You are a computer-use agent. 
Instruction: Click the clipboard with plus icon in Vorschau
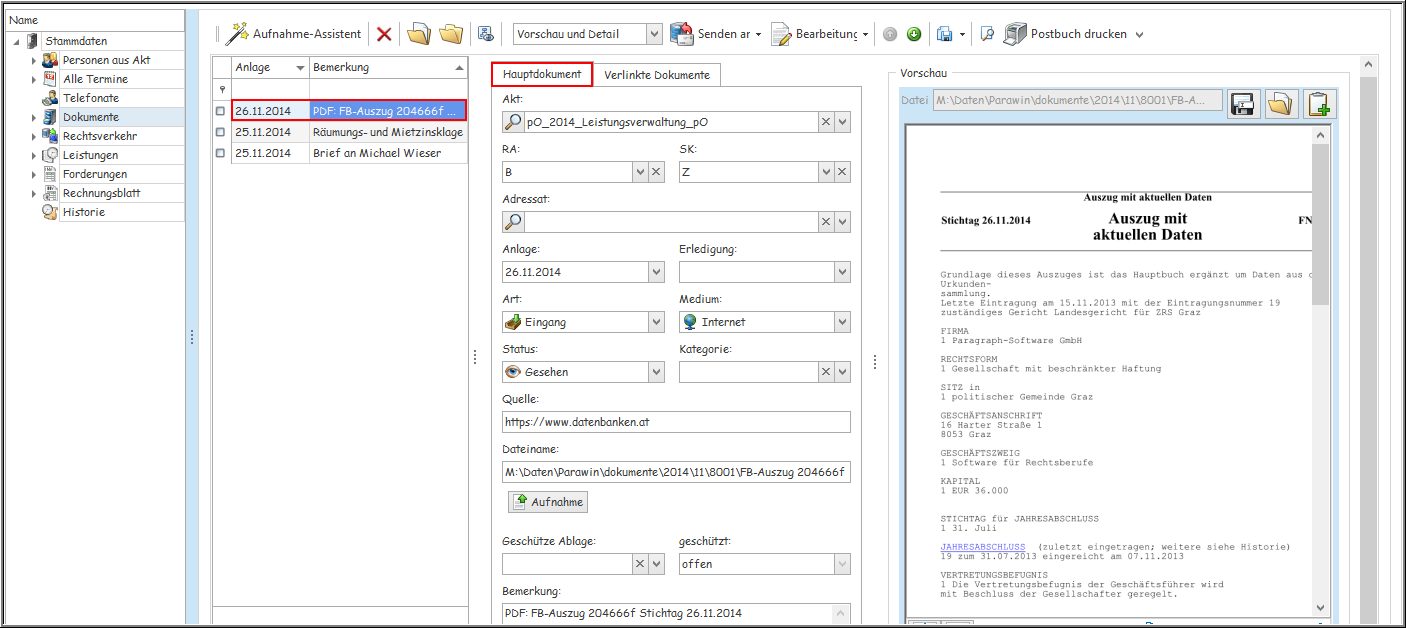(x=1320, y=103)
